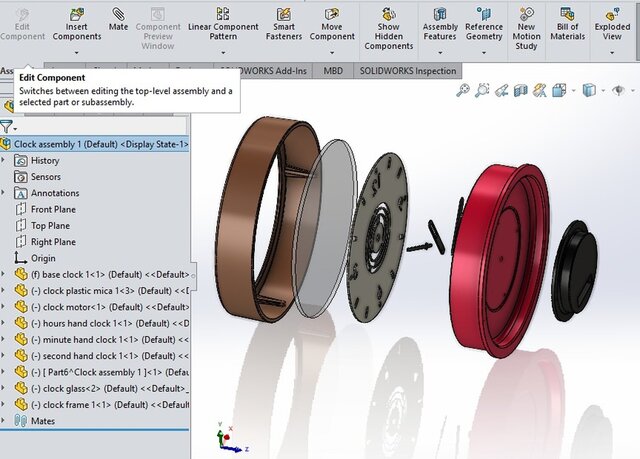Click the feature tree filter funnel icon
The width and height of the screenshot is (640, 459).
tap(6, 127)
